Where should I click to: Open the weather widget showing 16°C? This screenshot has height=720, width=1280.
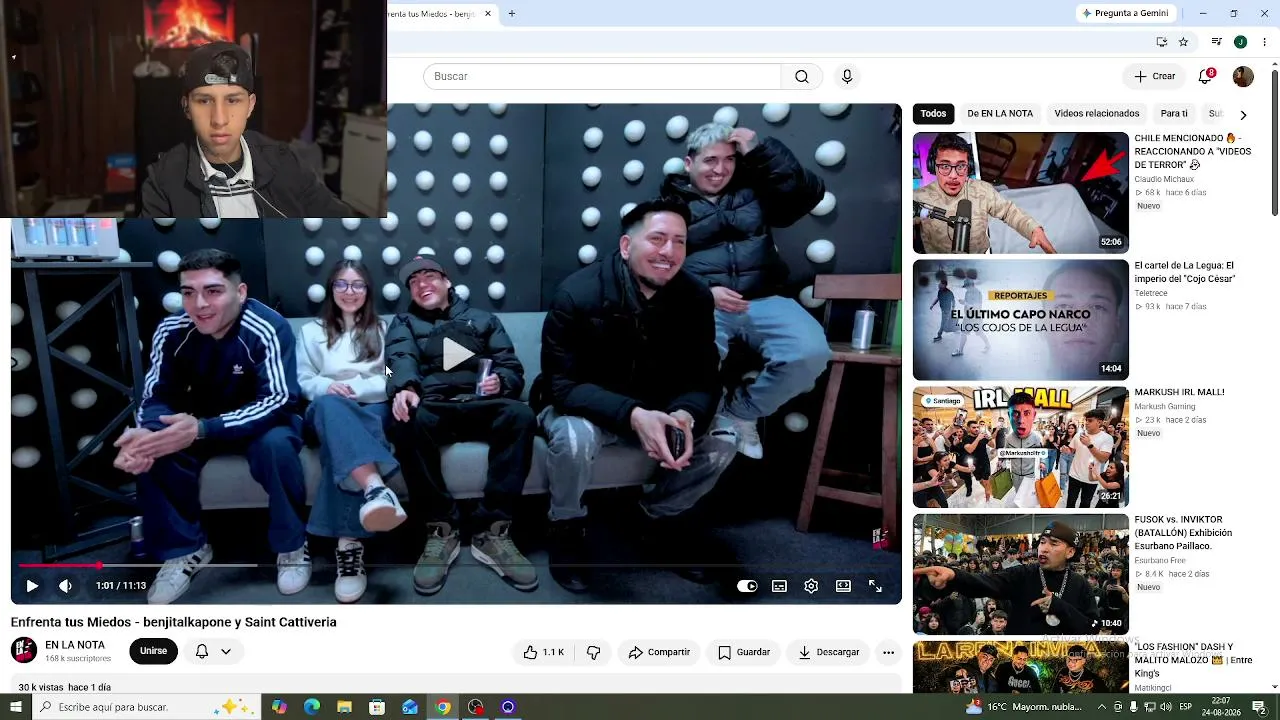point(1024,707)
